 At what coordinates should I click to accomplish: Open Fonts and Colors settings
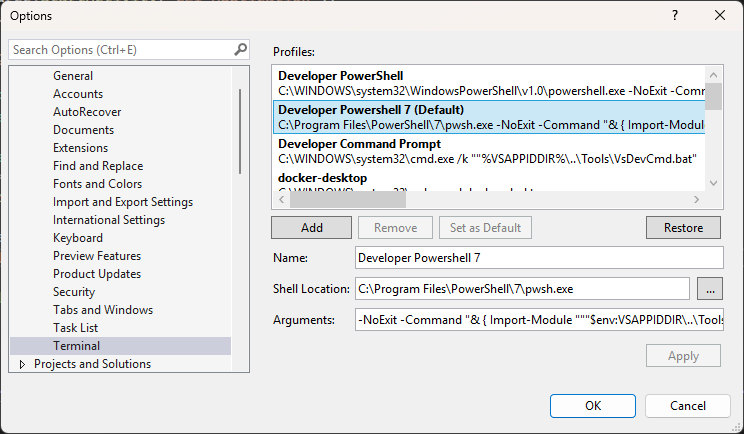click(97, 184)
